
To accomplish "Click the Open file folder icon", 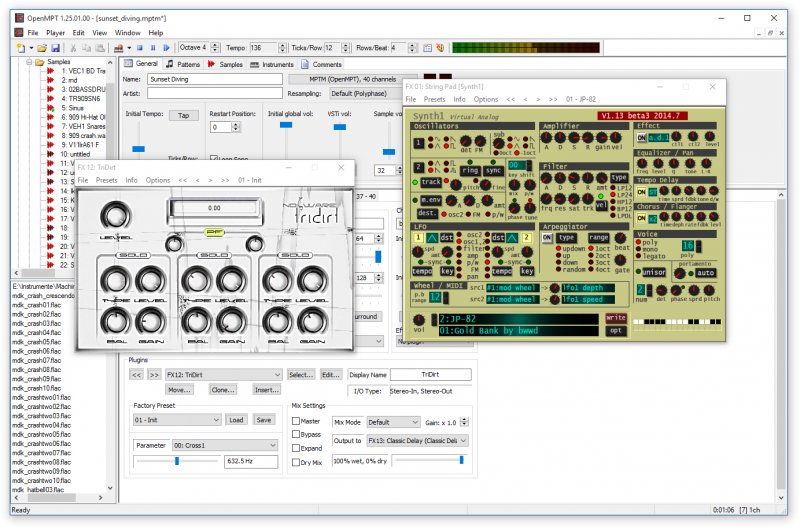I will click(x=42, y=48).
